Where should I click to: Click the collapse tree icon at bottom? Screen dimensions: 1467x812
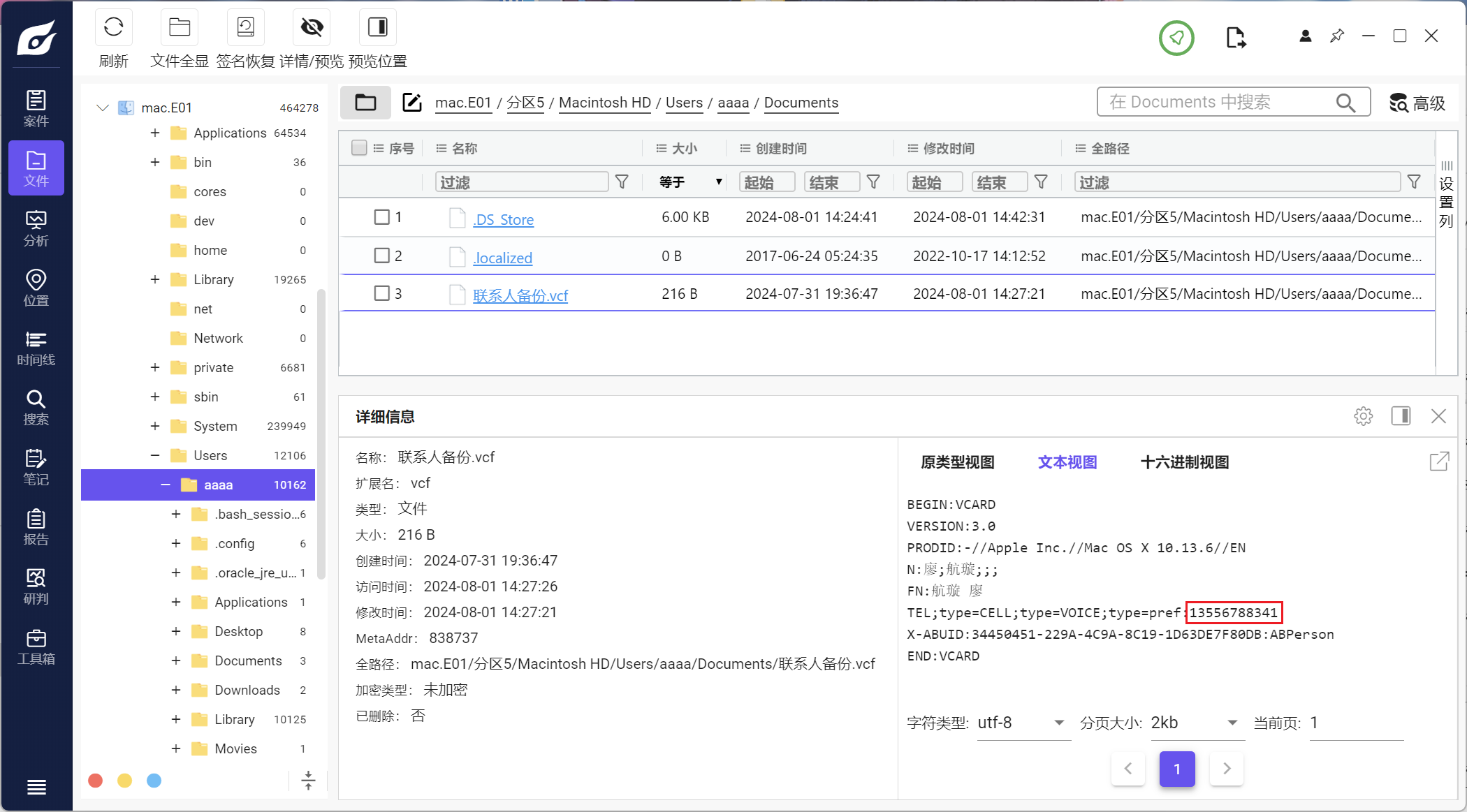coord(308,780)
